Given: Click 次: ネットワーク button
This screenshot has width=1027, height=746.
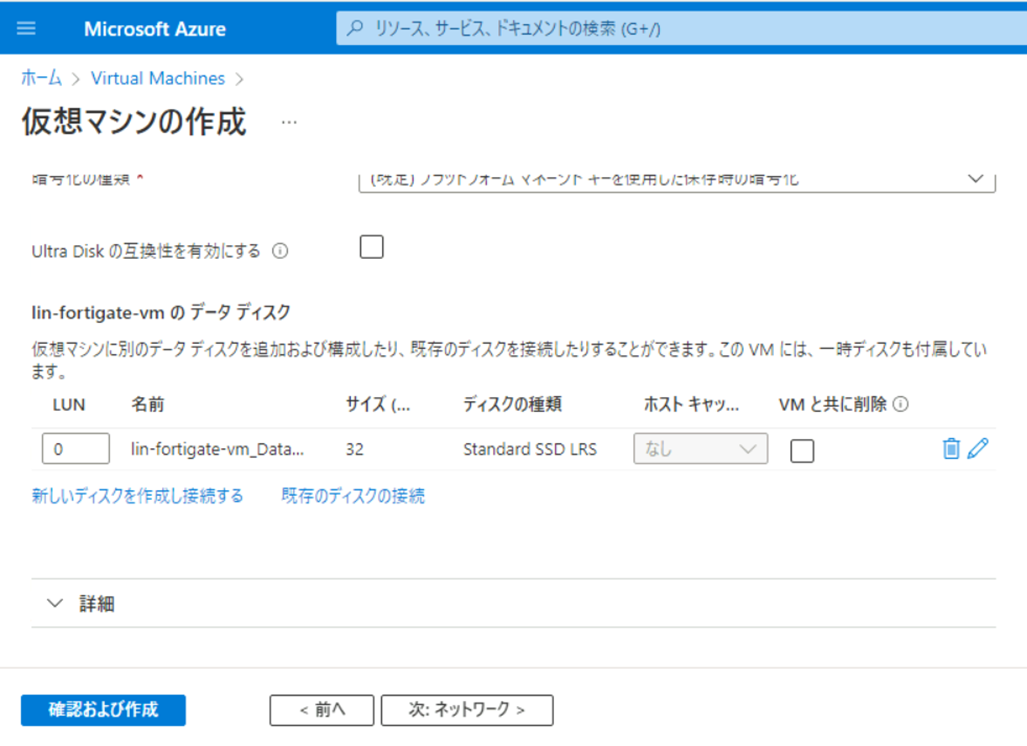Looking at the screenshot, I should point(467,710).
